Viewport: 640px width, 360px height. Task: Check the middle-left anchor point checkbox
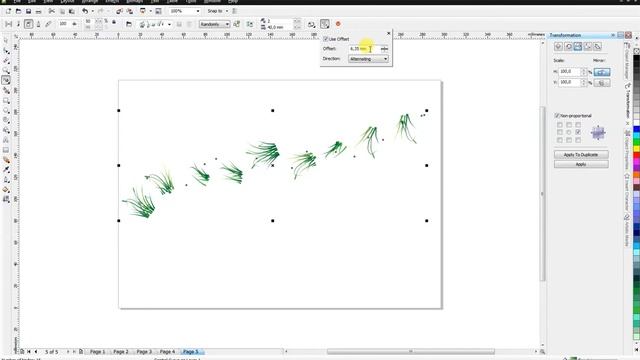pyautogui.click(x=560, y=132)
